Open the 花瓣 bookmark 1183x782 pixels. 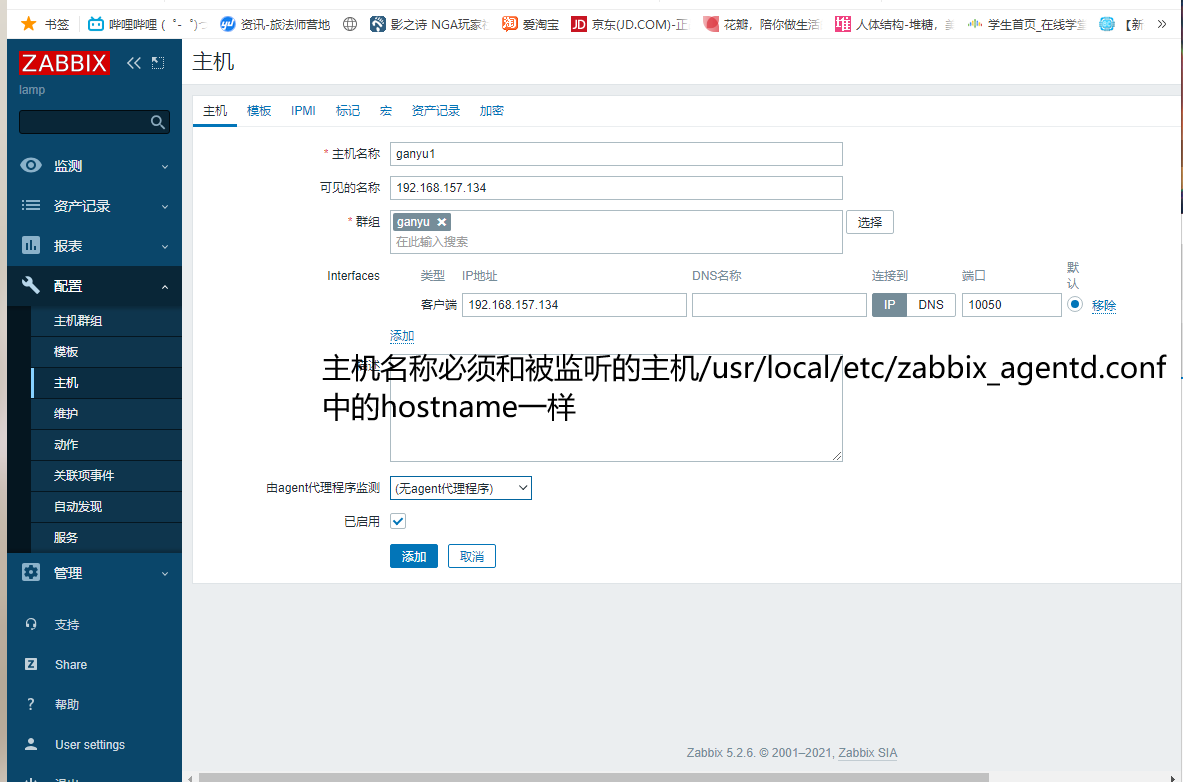coord(762,24)
